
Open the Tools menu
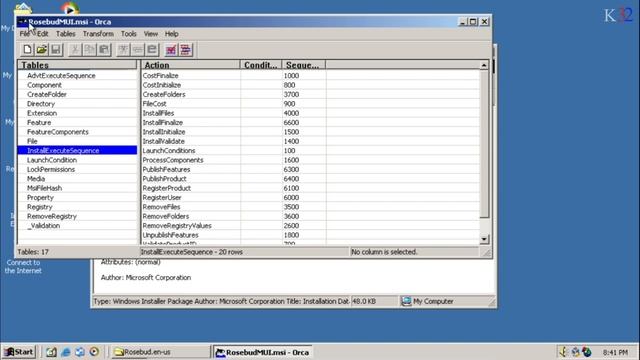129,34
